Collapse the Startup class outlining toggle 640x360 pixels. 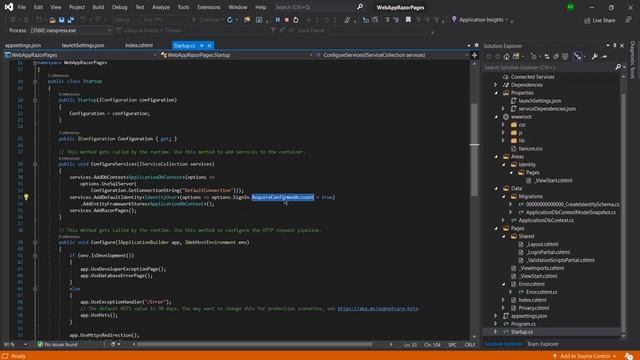click(35, 82)
